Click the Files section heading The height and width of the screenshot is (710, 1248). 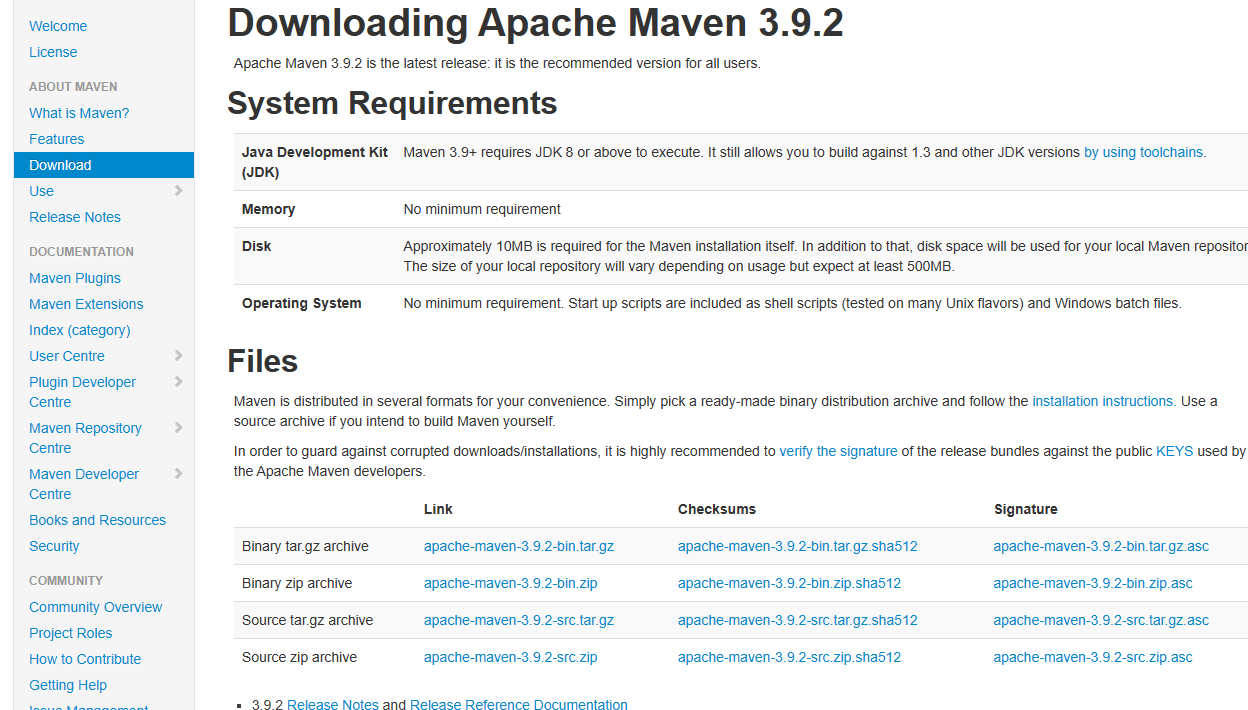pos(263,361)
